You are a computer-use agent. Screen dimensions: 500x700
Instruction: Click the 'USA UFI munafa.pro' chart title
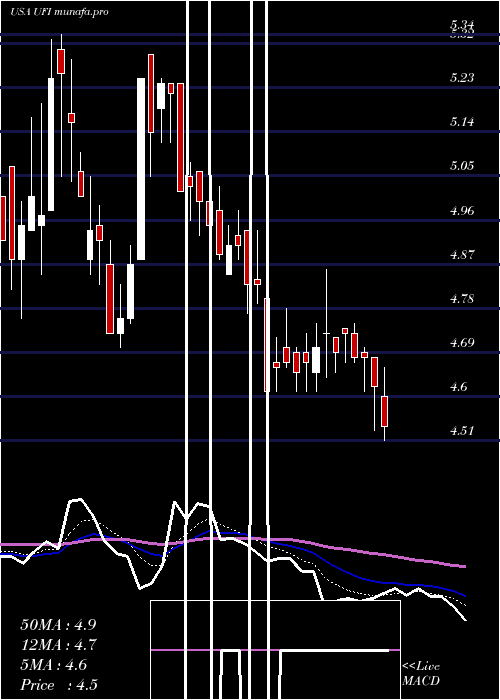click(59, 12)
